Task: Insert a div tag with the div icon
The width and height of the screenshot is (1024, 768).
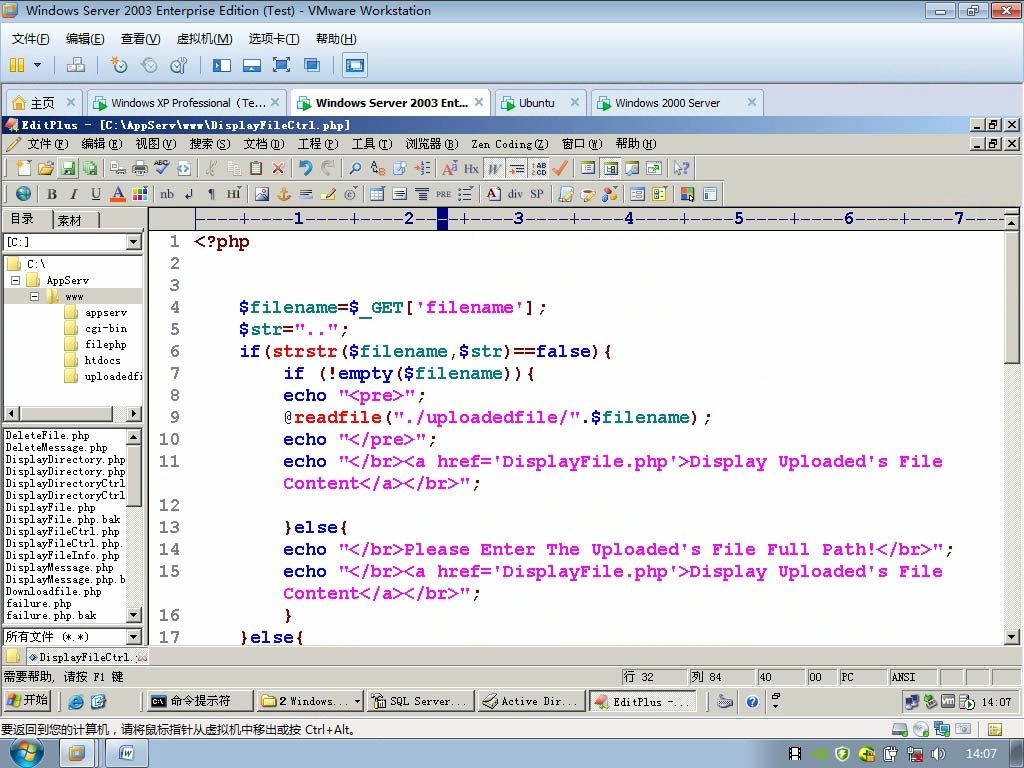Action: [x=515, y=194]
